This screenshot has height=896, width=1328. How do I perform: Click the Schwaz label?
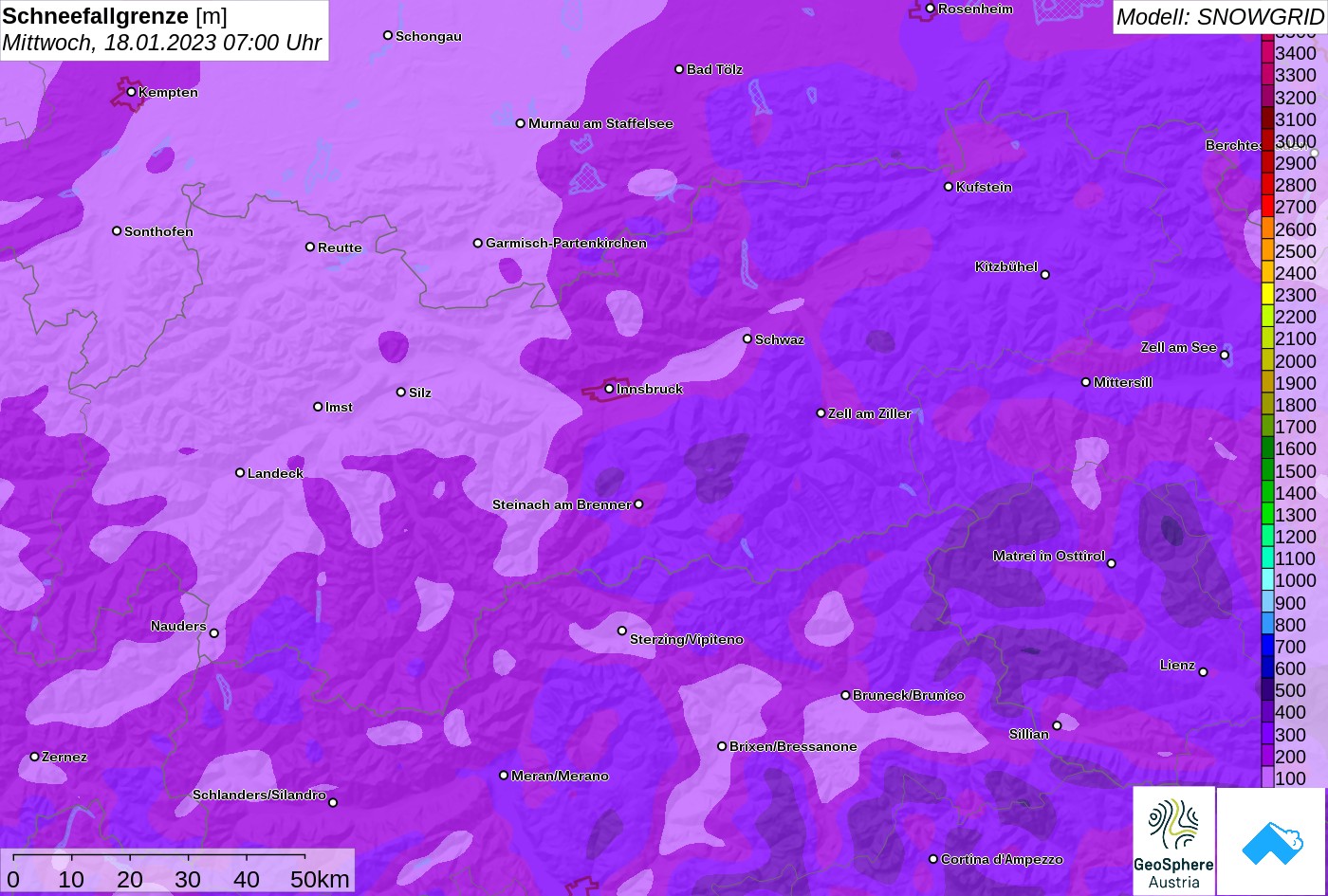coord(780,339)
